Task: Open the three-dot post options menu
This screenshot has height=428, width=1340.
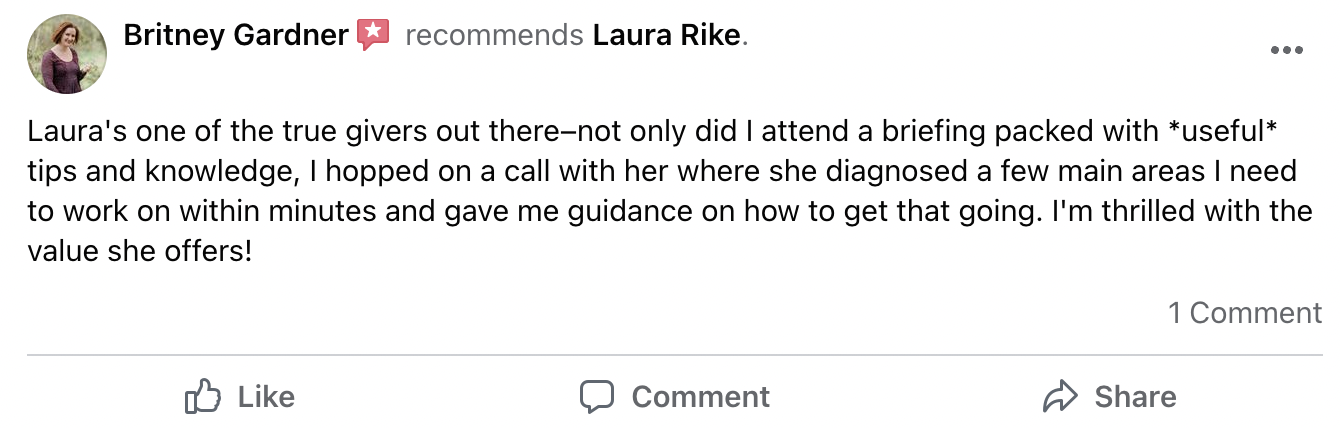Action: tap(1285, 51)
